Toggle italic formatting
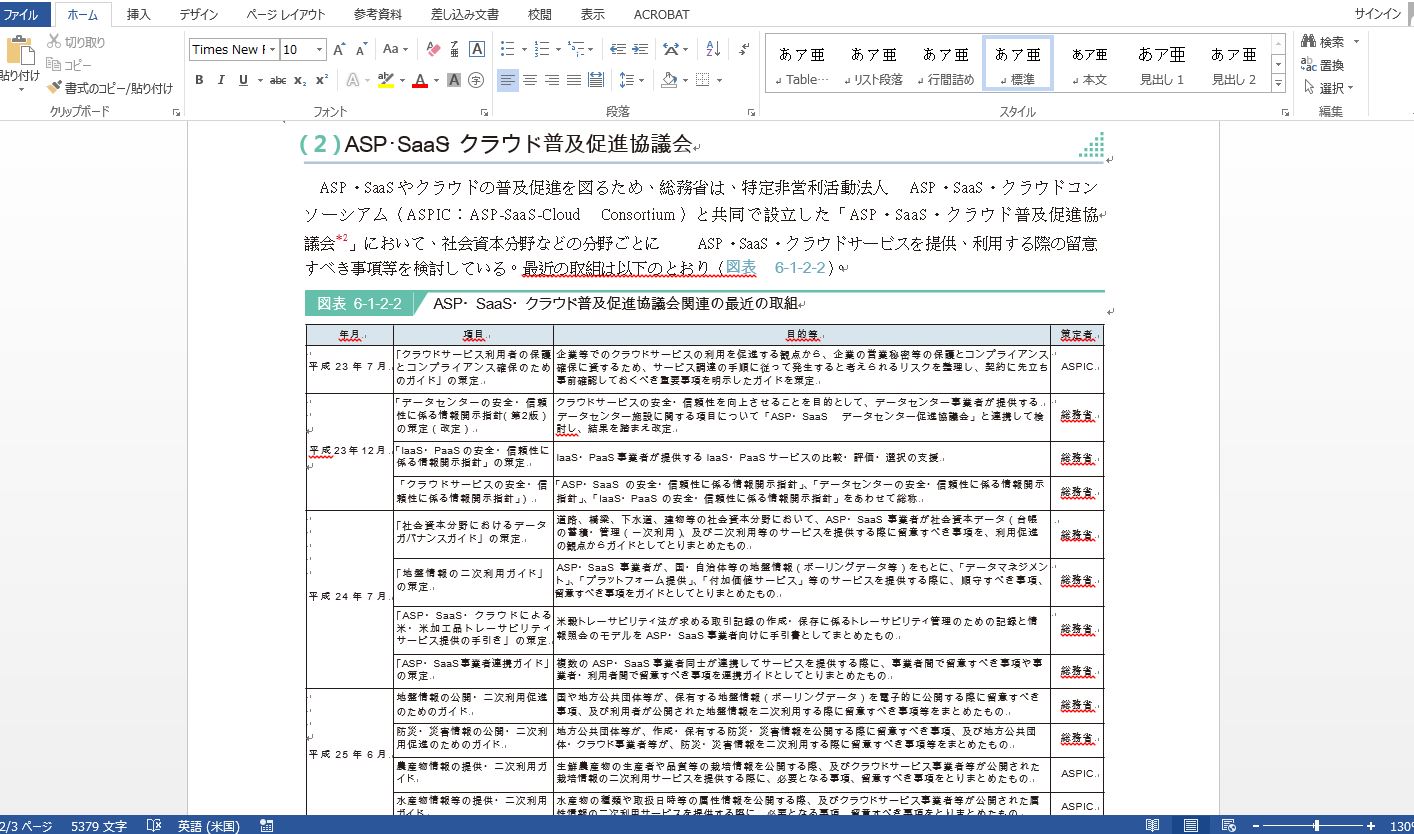The height and width of the screenshot is (834, 1414). point(221,80)
